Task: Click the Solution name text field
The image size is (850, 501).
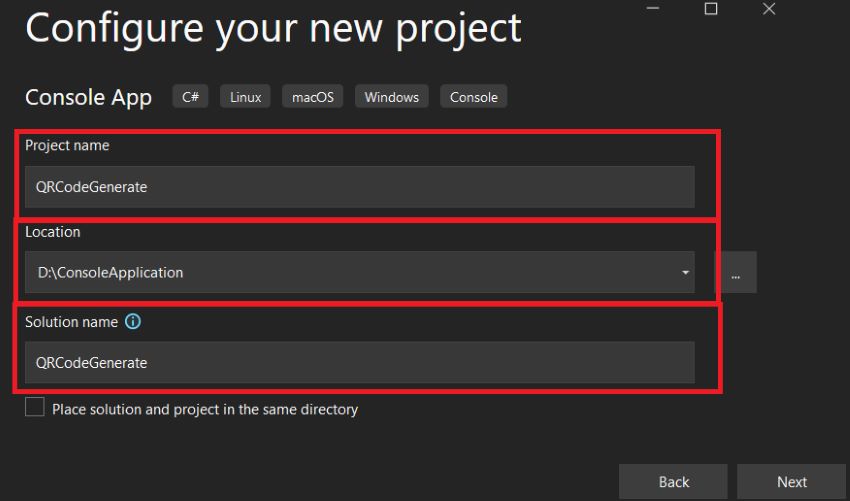Action: (x=359, y=363)
